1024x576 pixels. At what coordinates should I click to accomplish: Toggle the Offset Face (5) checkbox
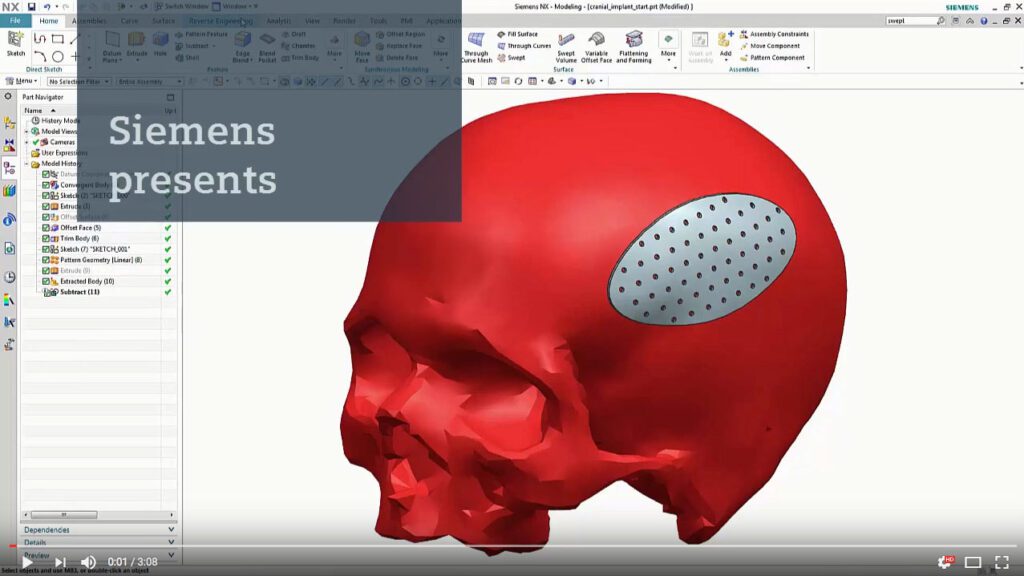pyautogui.click(x=46, y=228)
